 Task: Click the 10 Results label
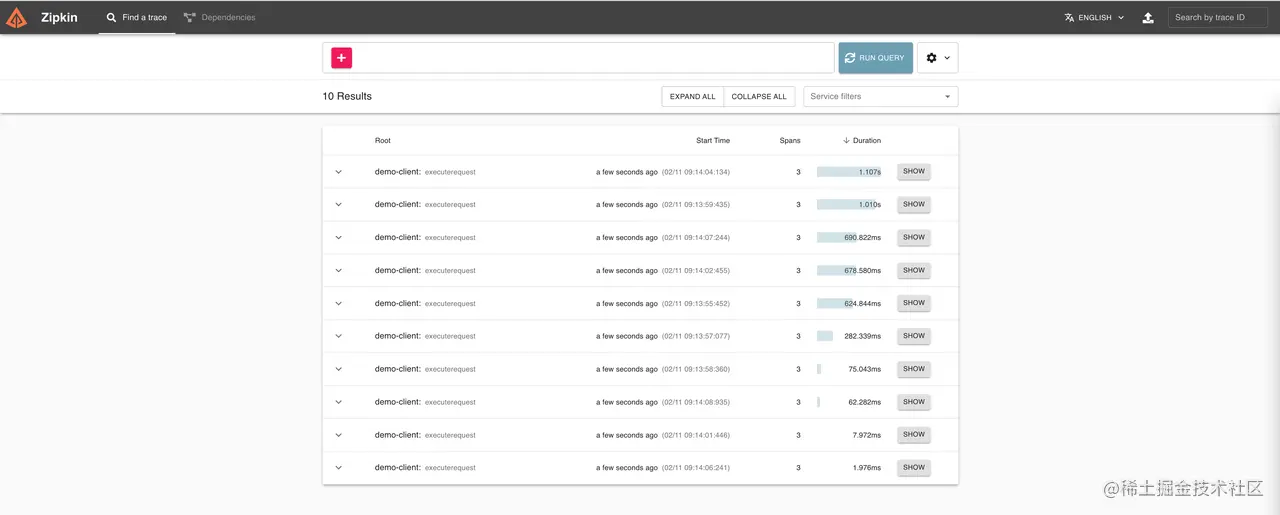coord(347,96)
